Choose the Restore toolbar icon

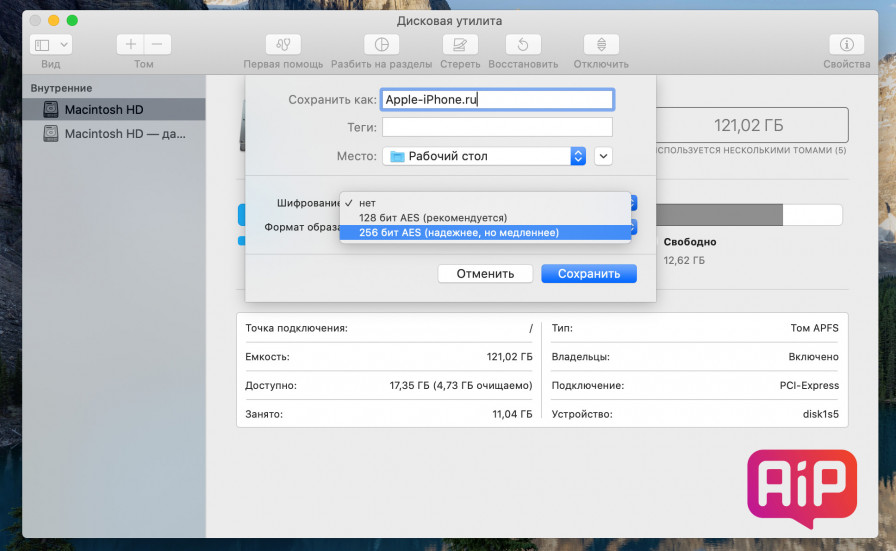[523, 45]
